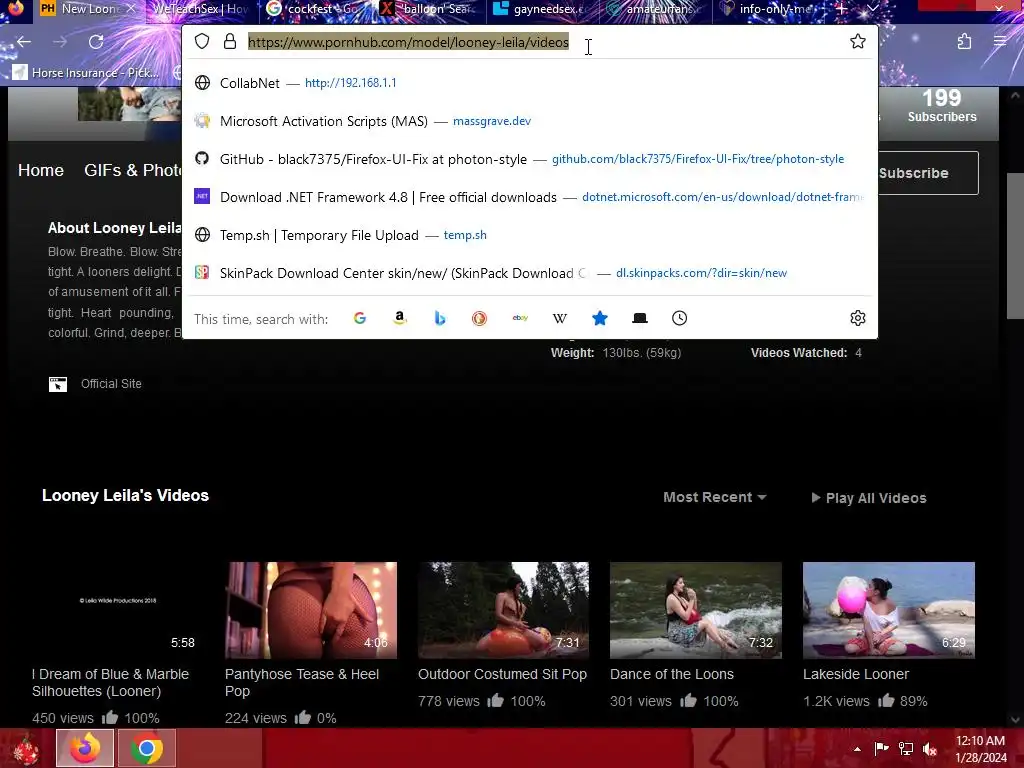The height and width of the screenshot is (768, 1024).
Task: Open a new tab with the plus button
Action: (x=842, y=9)
